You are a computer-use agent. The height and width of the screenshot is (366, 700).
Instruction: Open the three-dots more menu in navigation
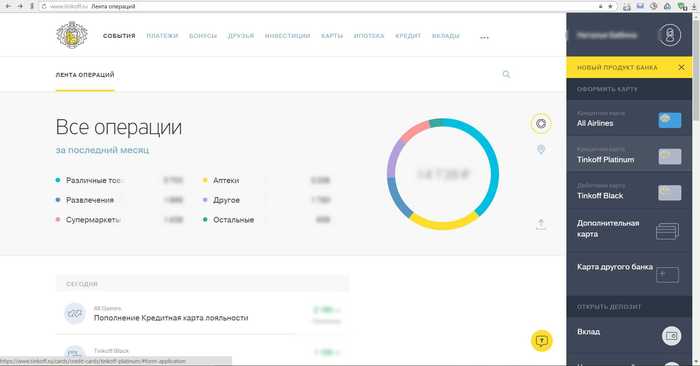[484, 37]
